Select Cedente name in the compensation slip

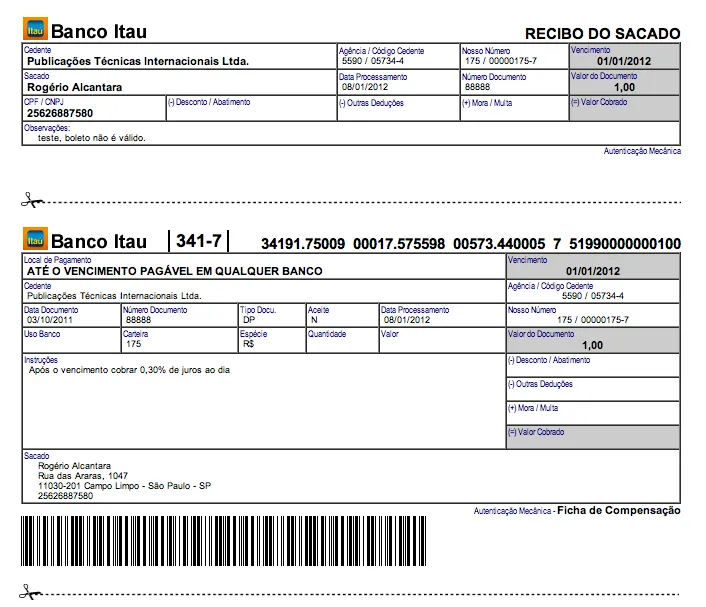pos(114,296)
